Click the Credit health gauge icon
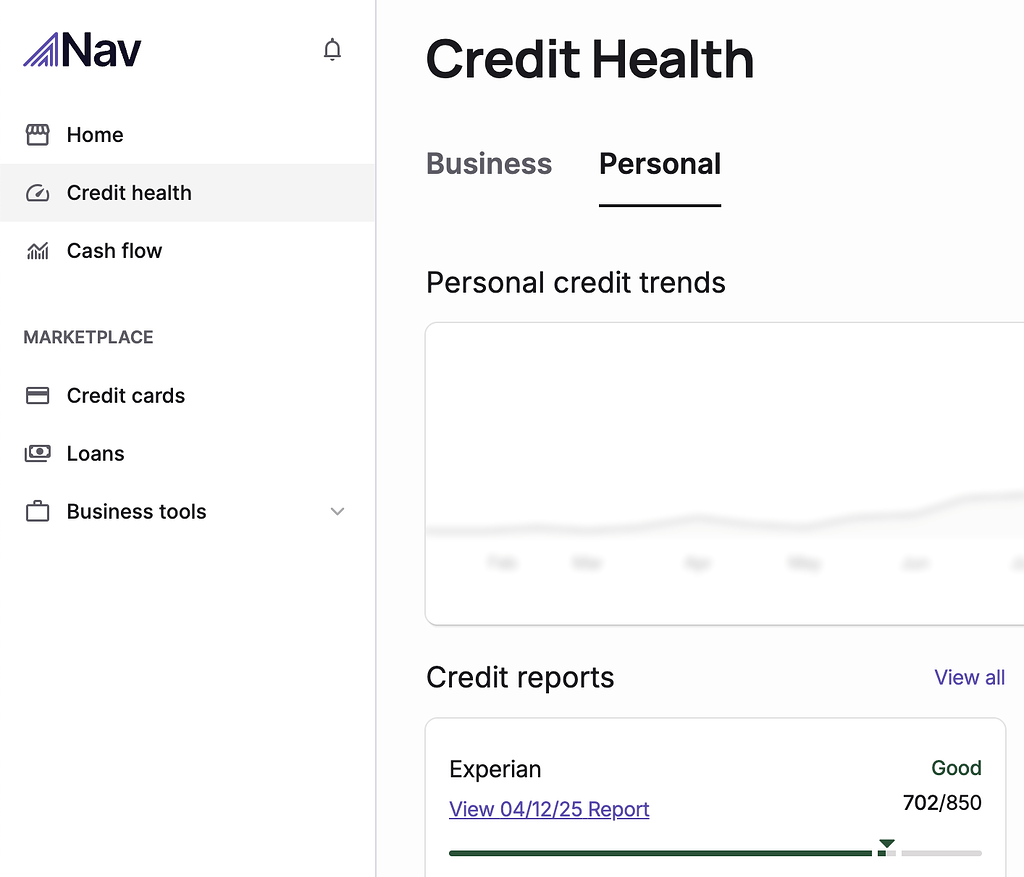The width and height of the screenshot is (1024, 877). pos(37,193)
